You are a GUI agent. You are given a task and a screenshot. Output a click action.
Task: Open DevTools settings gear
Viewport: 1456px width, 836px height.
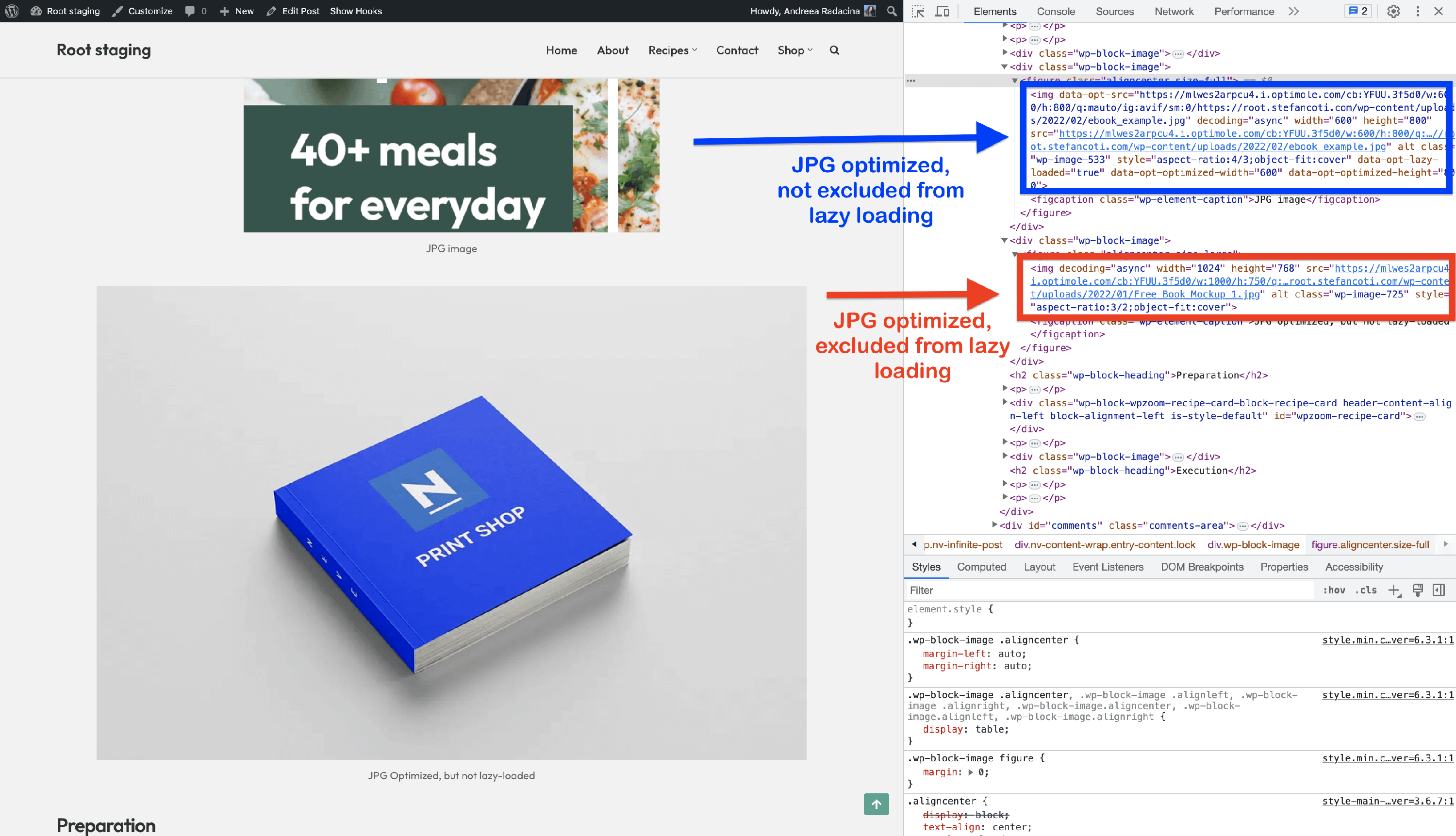(x=1393, y=12)
